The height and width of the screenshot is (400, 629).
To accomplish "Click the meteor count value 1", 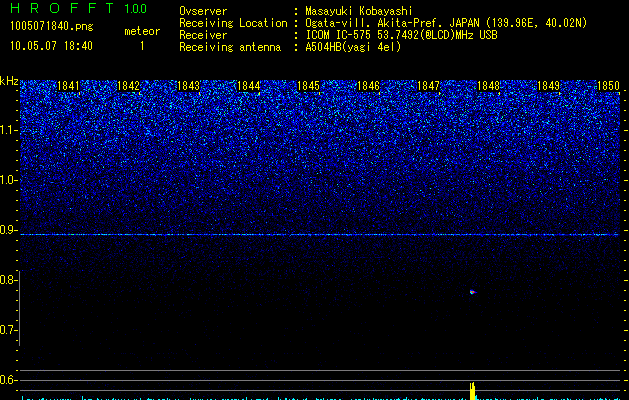I will coord(142,46).
